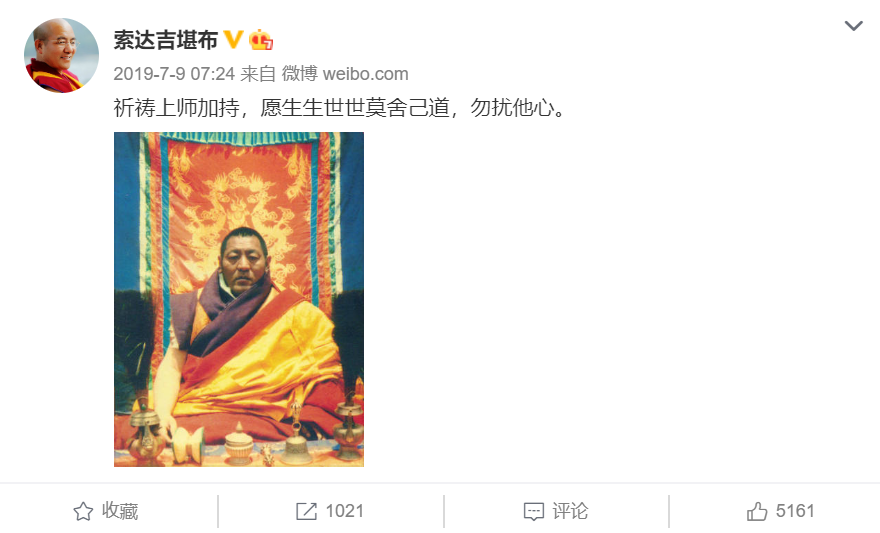
Task: Click the star favorite icon
Action: click(83, 511)
